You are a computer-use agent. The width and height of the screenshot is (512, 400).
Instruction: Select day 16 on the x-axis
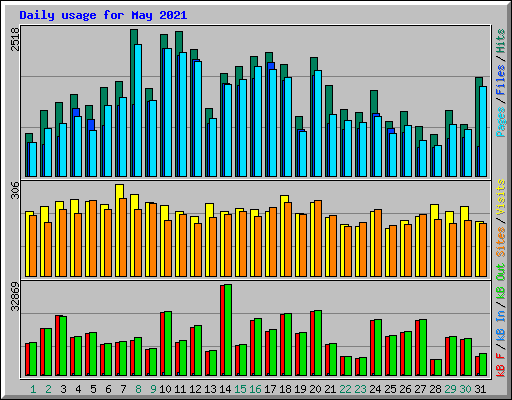(x=255, y=389)
